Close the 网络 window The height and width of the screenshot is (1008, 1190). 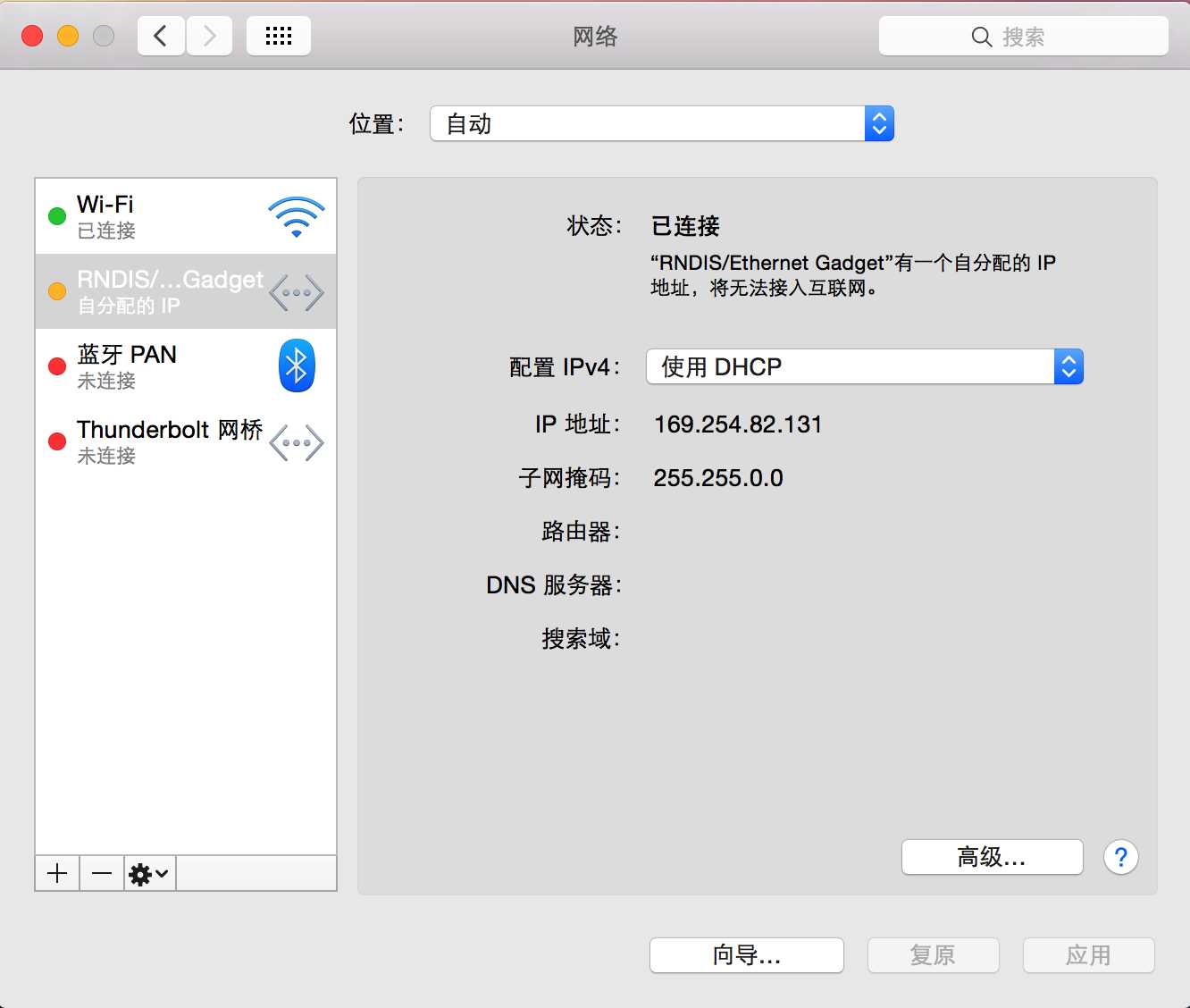coord(32,36)
